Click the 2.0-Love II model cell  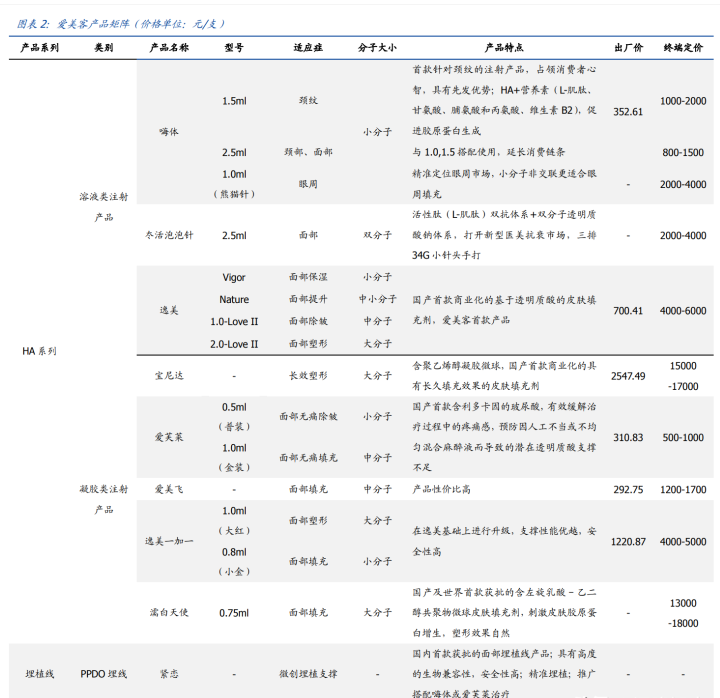(234, 344)
